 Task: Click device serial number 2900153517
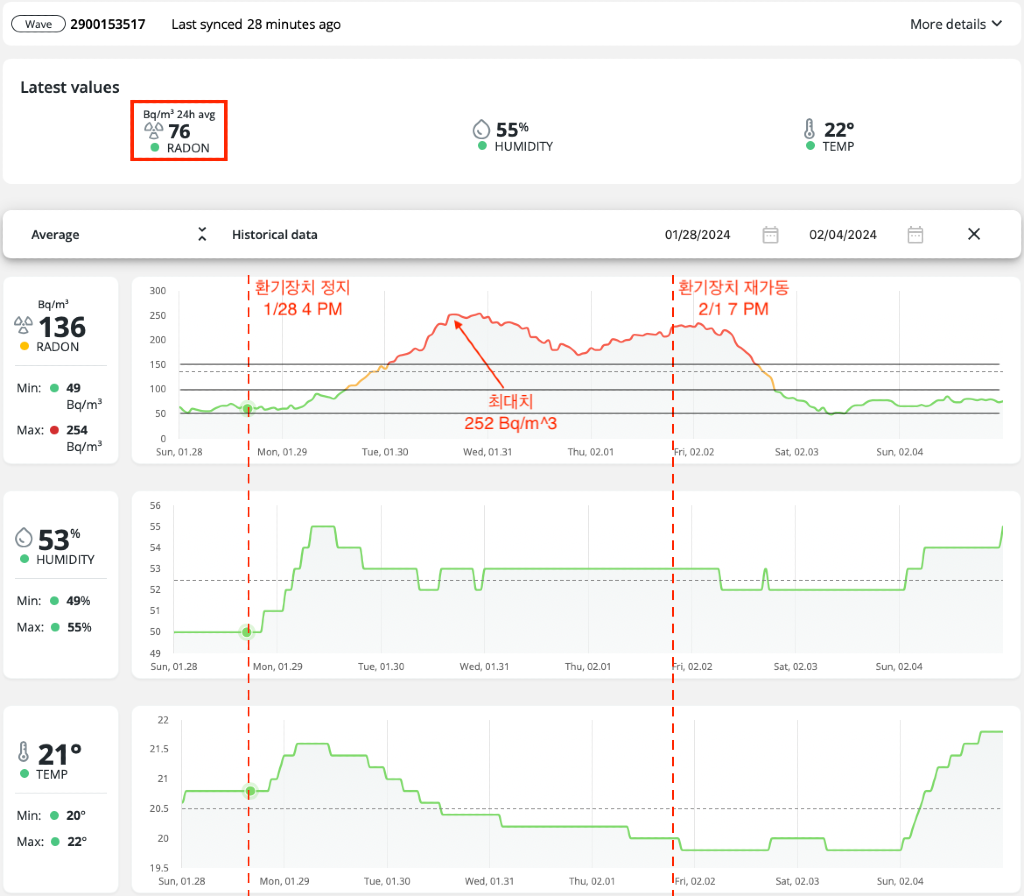pos(107,24)
